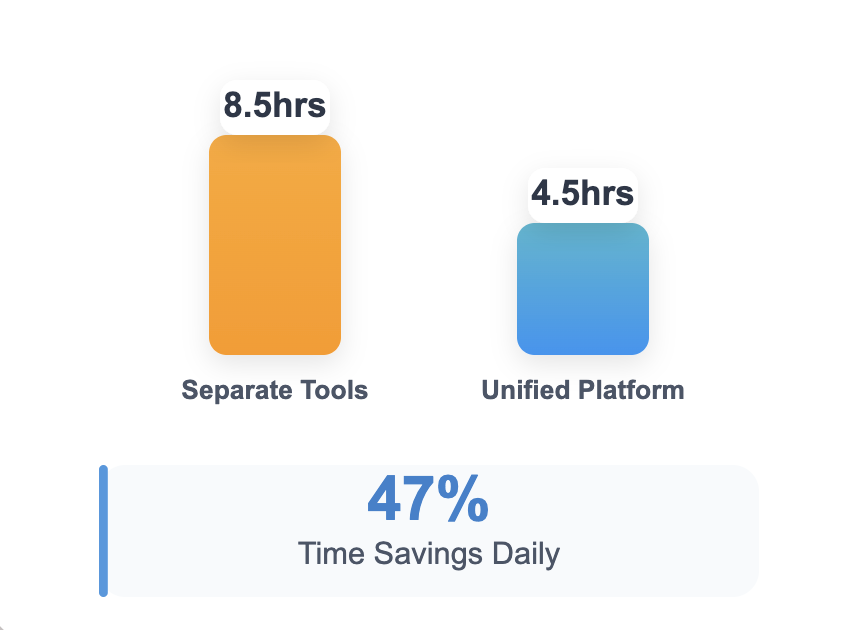Click the white badge above blue bar
The image size is (854, 630).
click(x=583, y=195)
